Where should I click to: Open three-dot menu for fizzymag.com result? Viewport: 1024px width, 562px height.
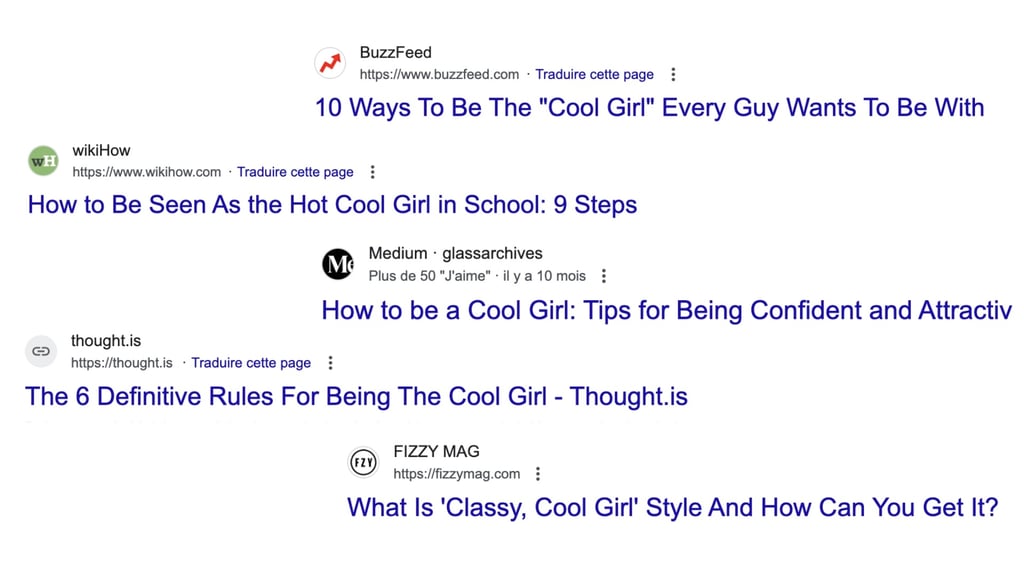tap(538, 474)
